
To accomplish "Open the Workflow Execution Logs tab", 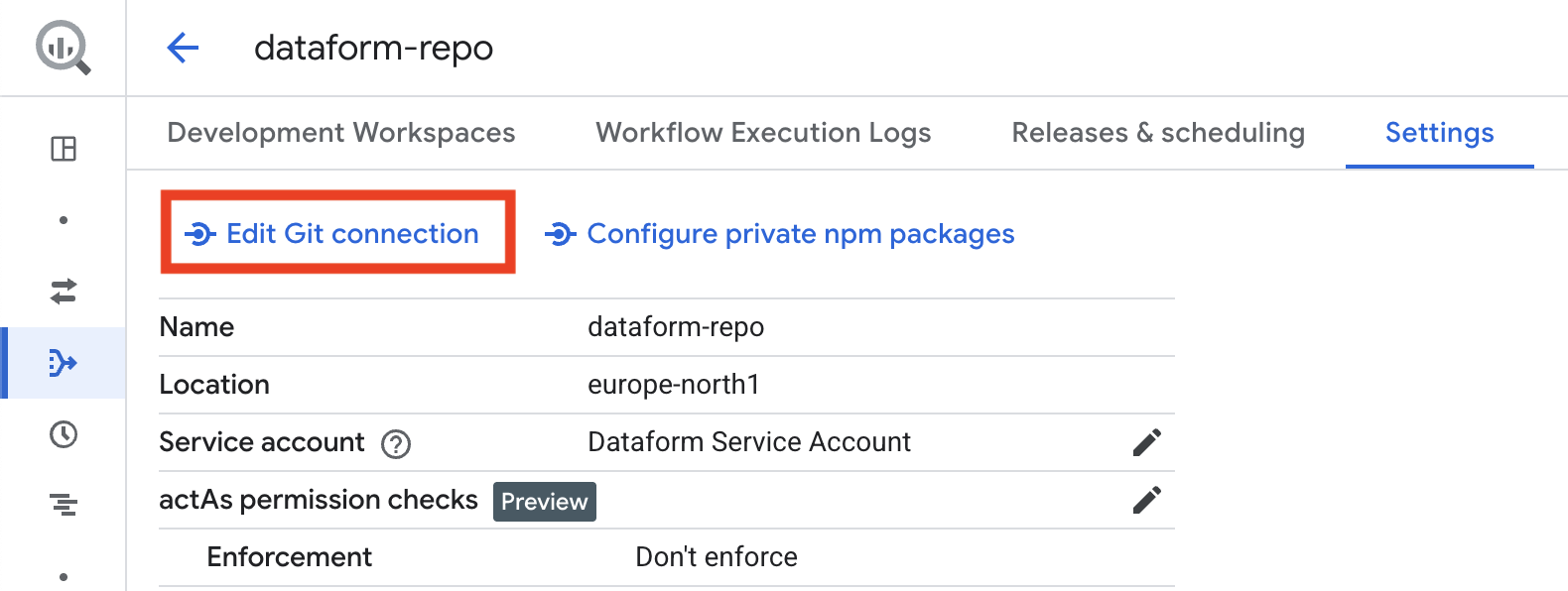I will click(763, 133).
